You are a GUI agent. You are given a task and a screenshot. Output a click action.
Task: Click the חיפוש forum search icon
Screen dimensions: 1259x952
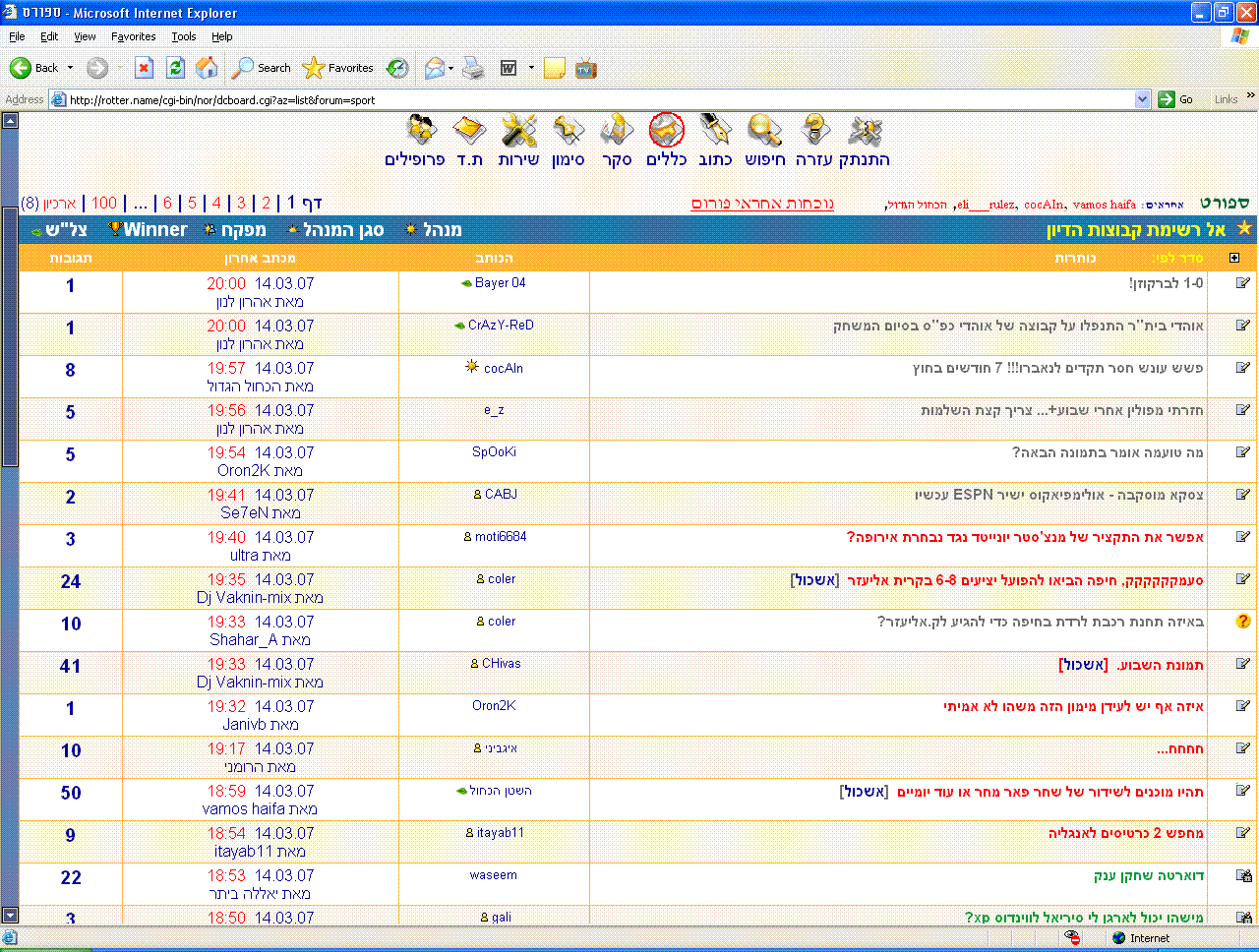click(764, 131)
